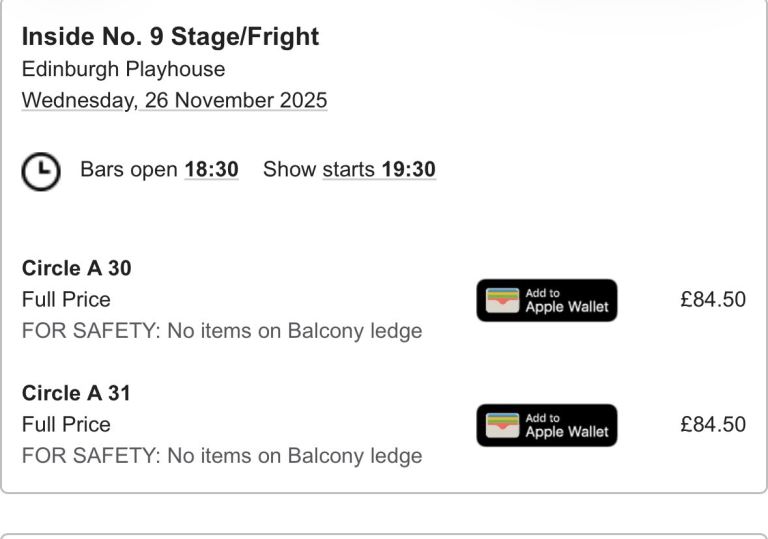Click the Bars open label

(128, 170)
